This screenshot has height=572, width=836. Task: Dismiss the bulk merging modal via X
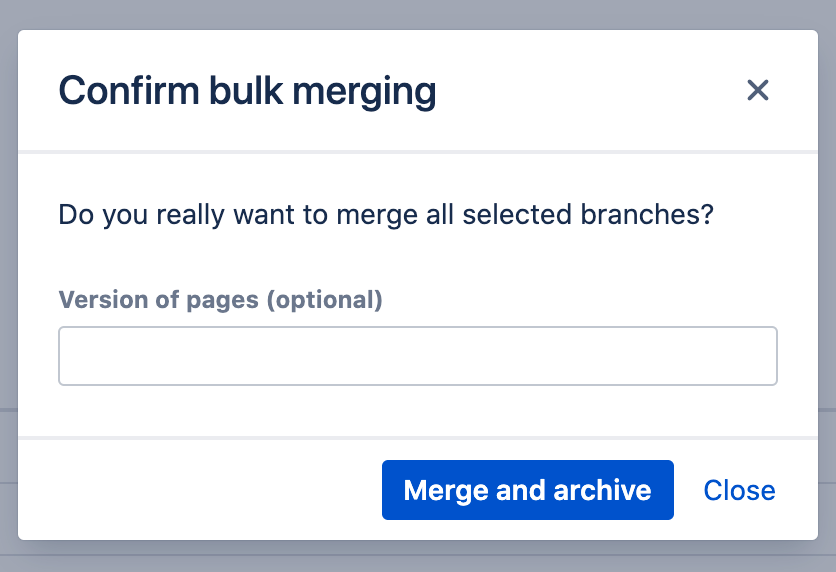coord(758,91)
